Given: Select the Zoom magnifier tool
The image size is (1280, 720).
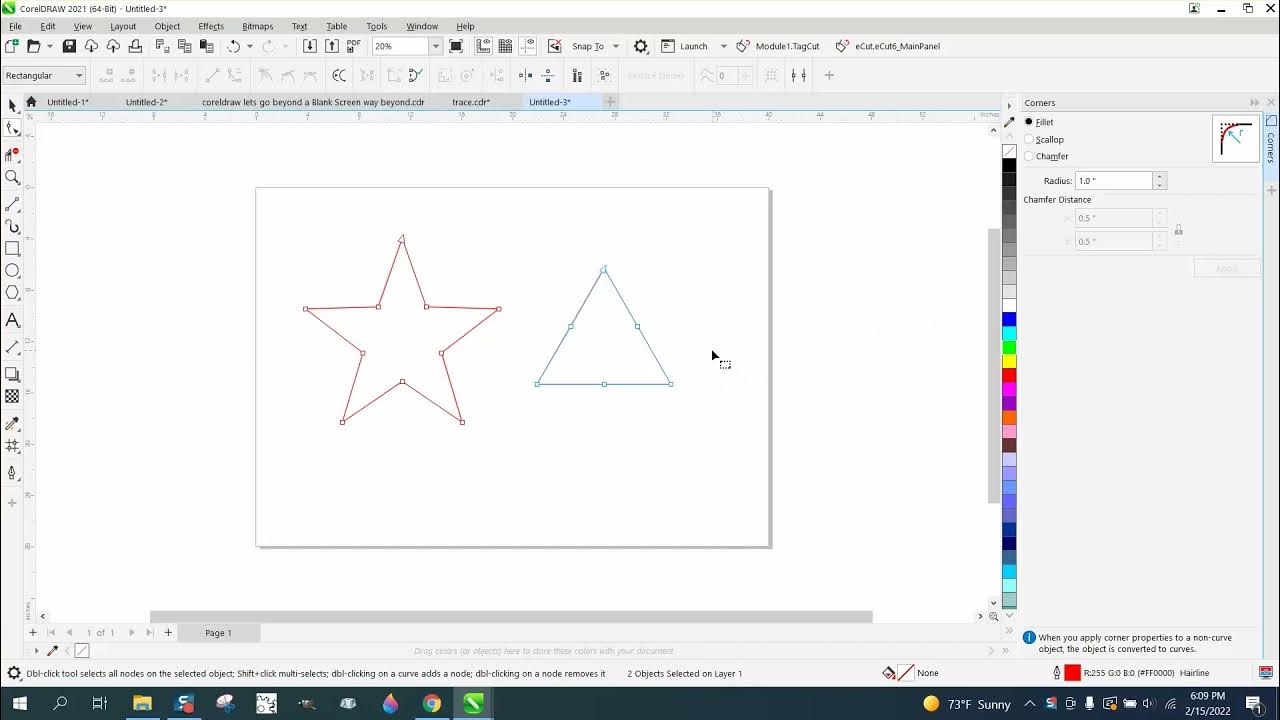Looking at the screenshot, I should tap(12, 177).
